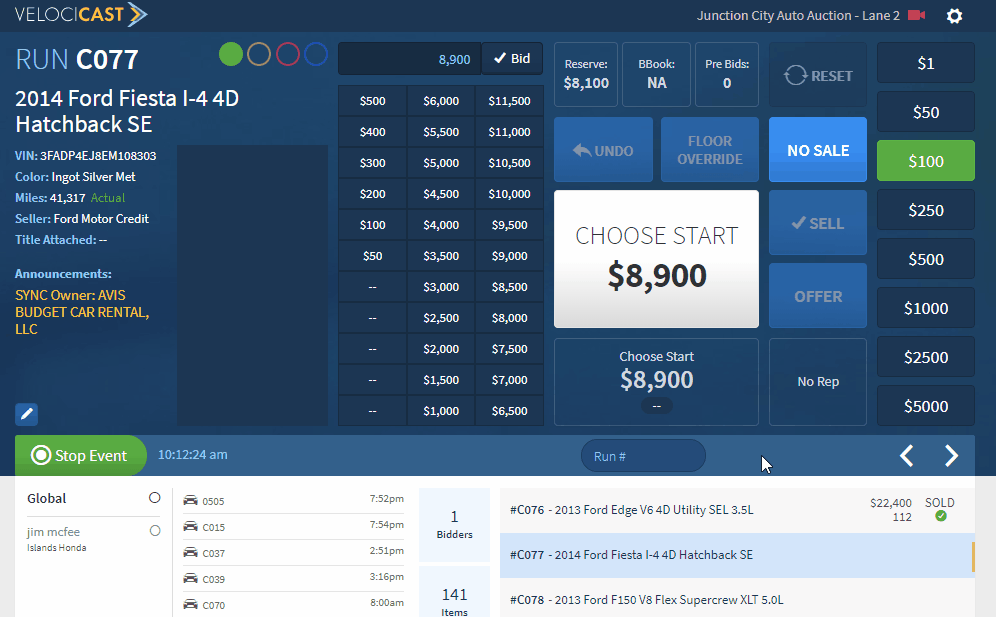Click FLOOR OVERRIDE button
Viewport: 996px width, 617px height.
coord(710,150)
